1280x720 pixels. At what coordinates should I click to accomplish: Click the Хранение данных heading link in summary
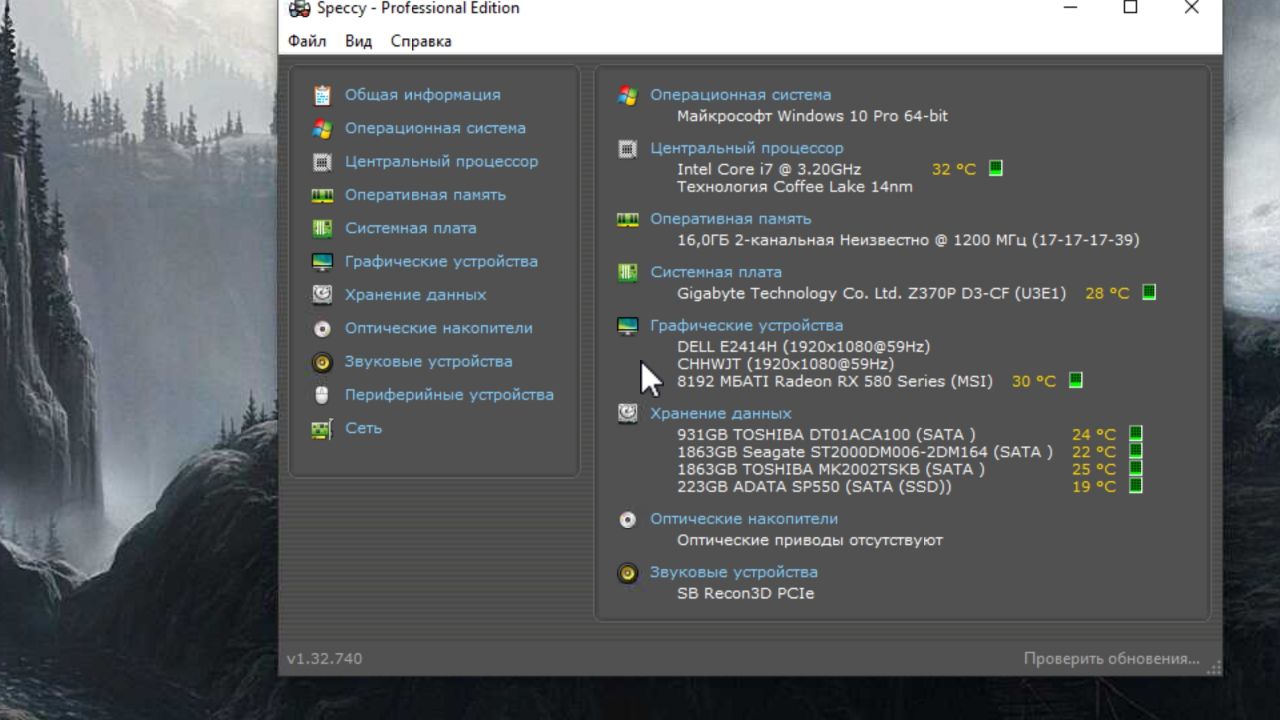point(720,413)
